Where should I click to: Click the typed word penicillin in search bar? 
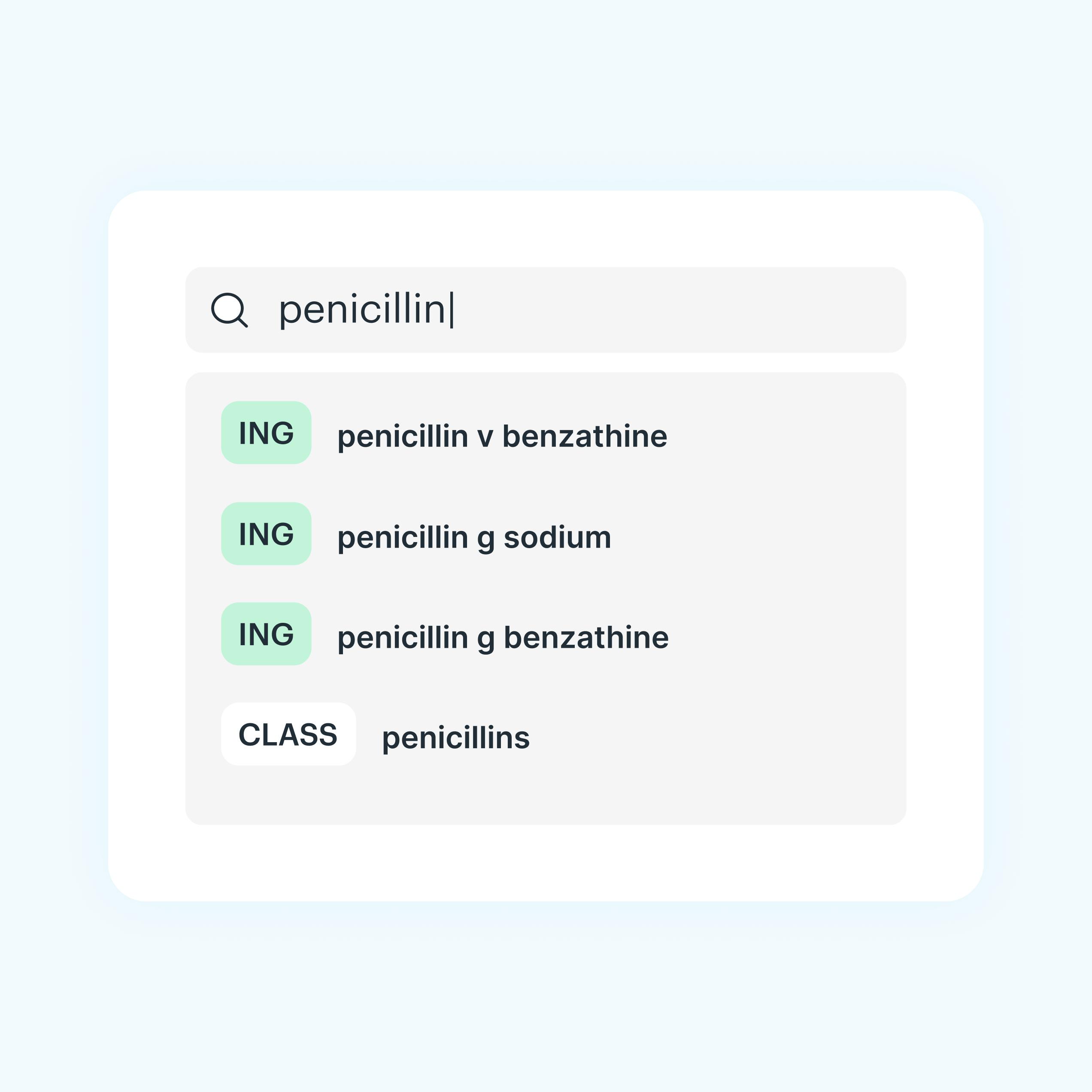pyautogui.click(x=363, y=310)
